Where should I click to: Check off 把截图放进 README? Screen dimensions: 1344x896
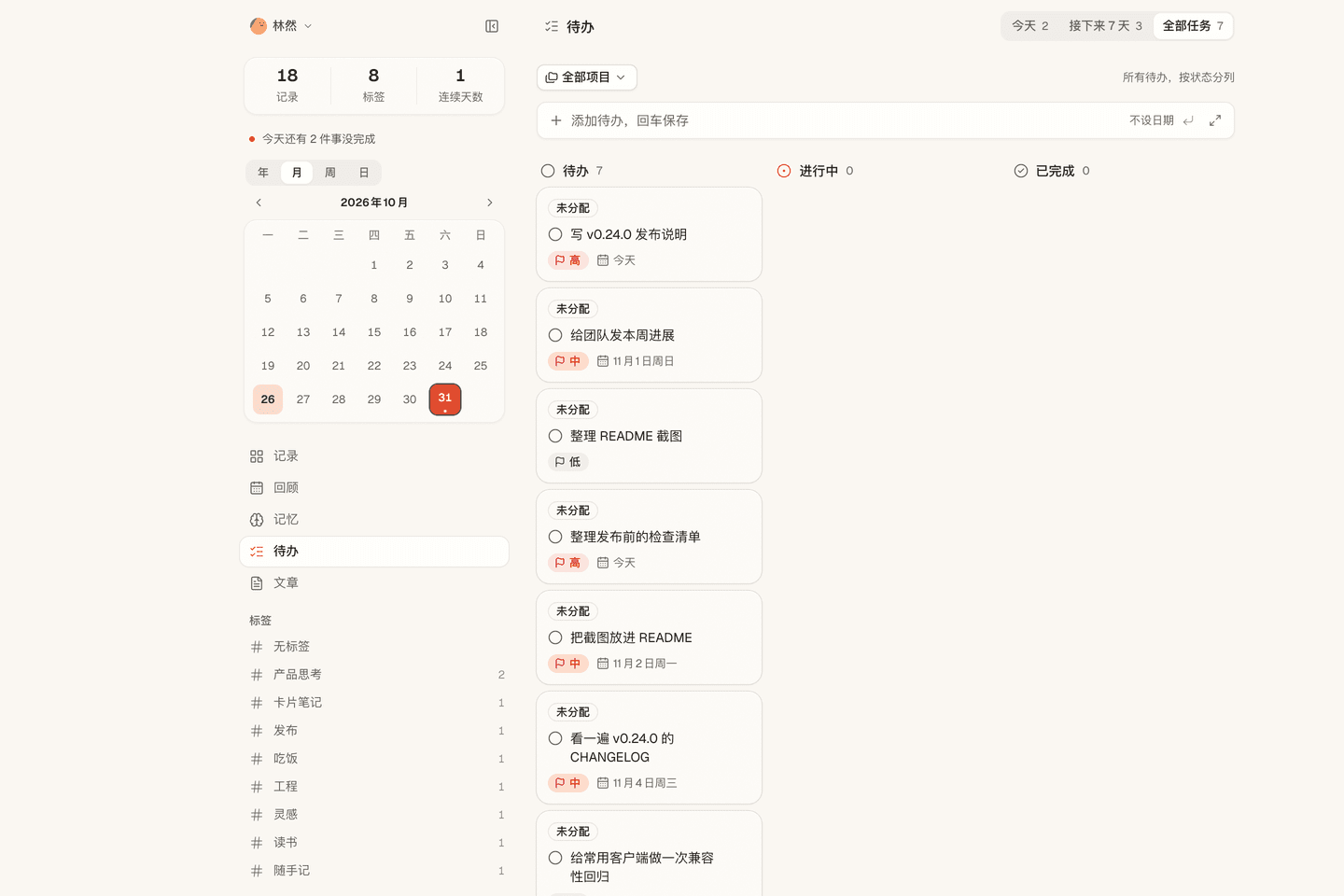pos(555,637)
